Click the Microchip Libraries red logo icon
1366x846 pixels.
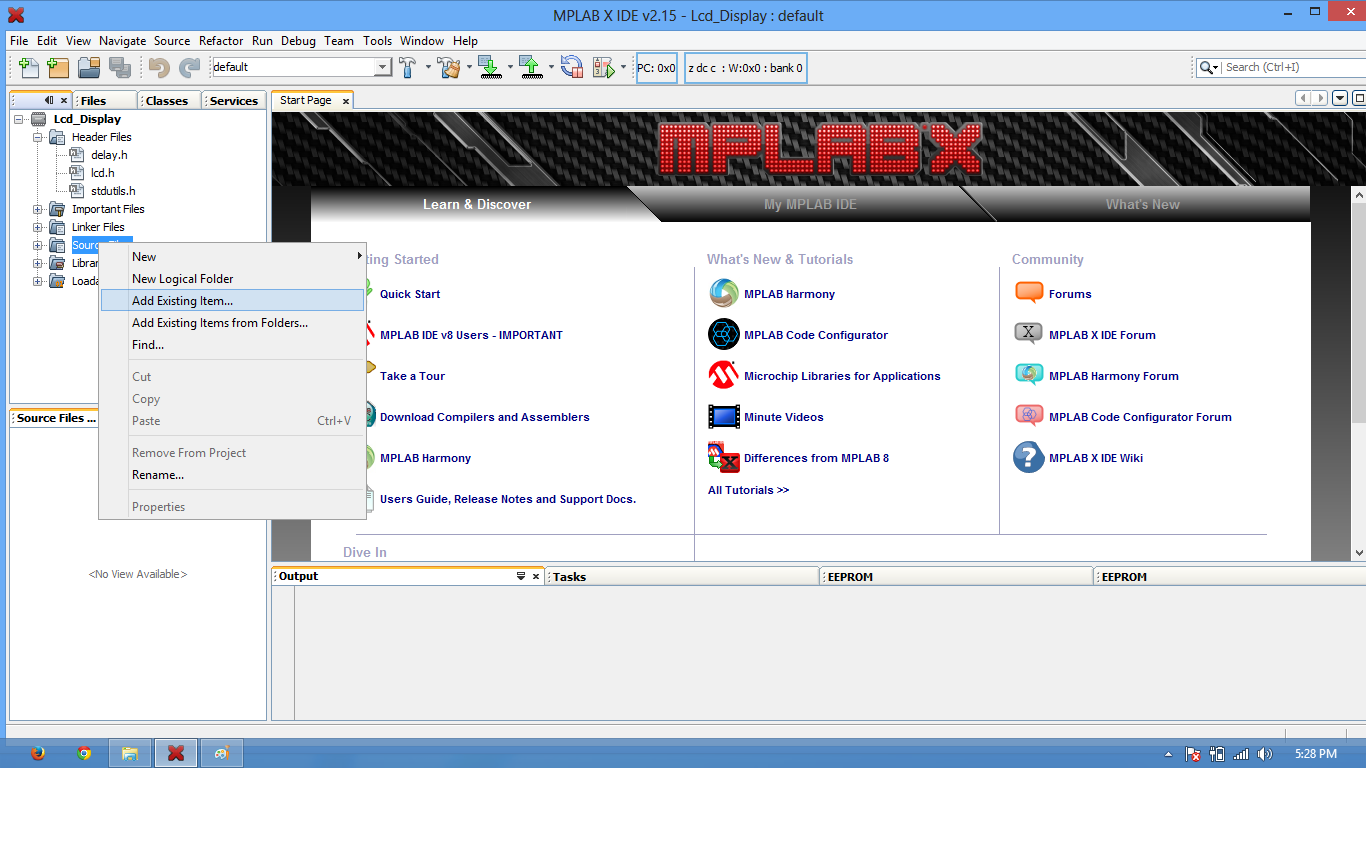(x=724, y=375)
